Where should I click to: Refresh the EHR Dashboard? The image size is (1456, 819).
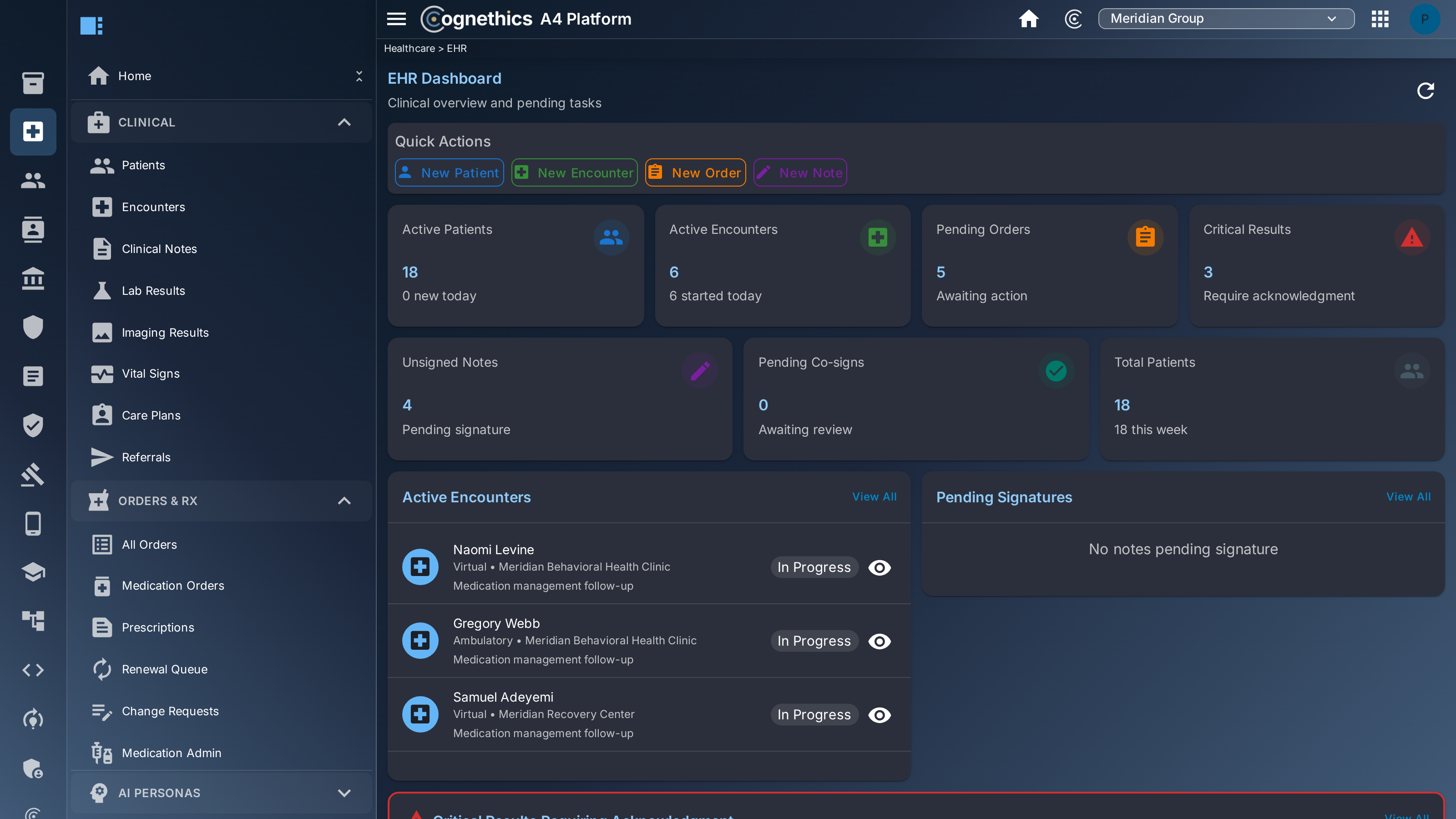click(1426, 91)
